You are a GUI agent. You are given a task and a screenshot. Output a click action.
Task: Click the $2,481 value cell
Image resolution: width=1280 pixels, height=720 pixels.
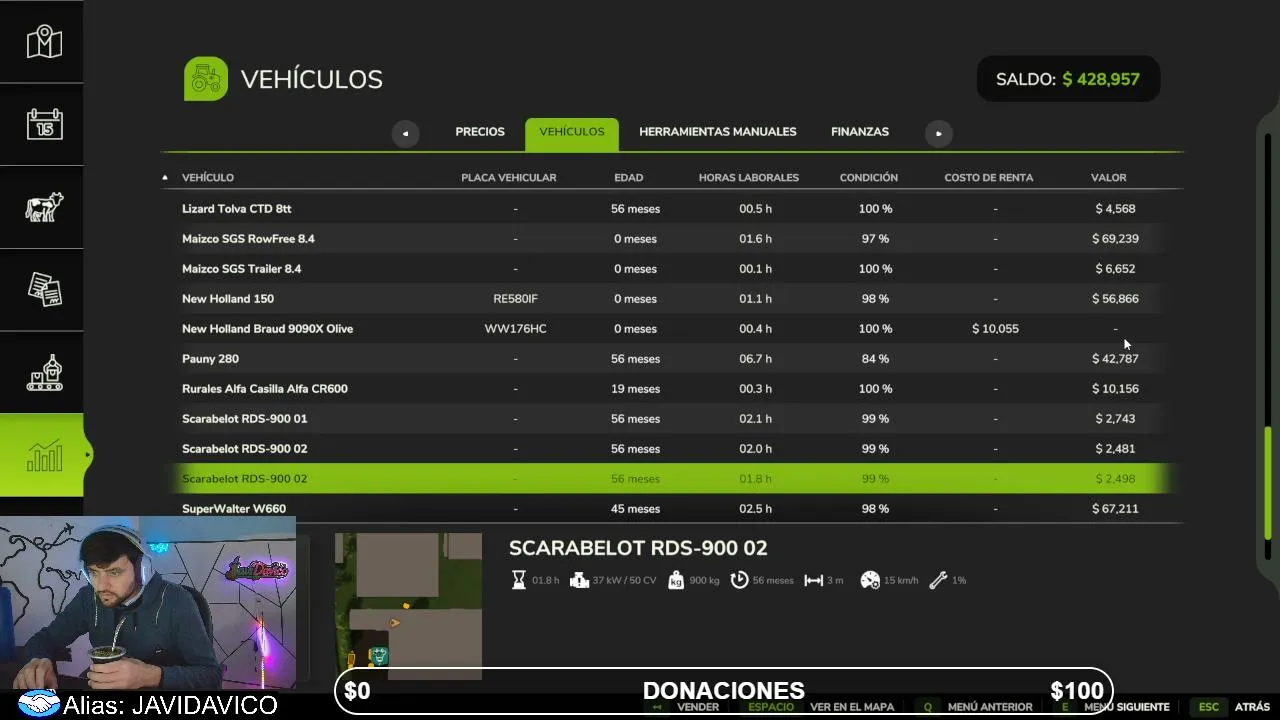point(1115,449)
